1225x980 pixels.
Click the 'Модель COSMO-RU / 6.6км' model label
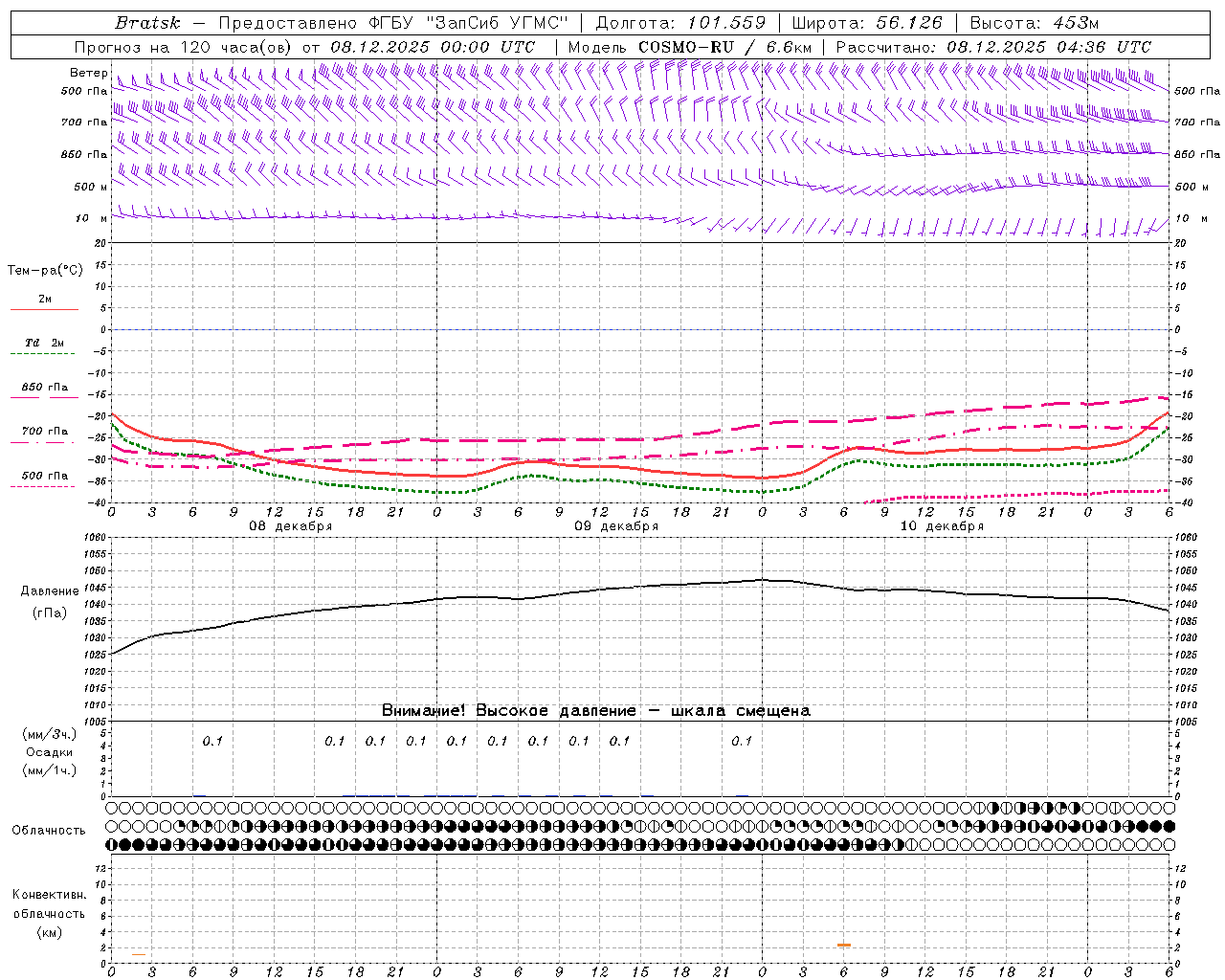point(690,47)
